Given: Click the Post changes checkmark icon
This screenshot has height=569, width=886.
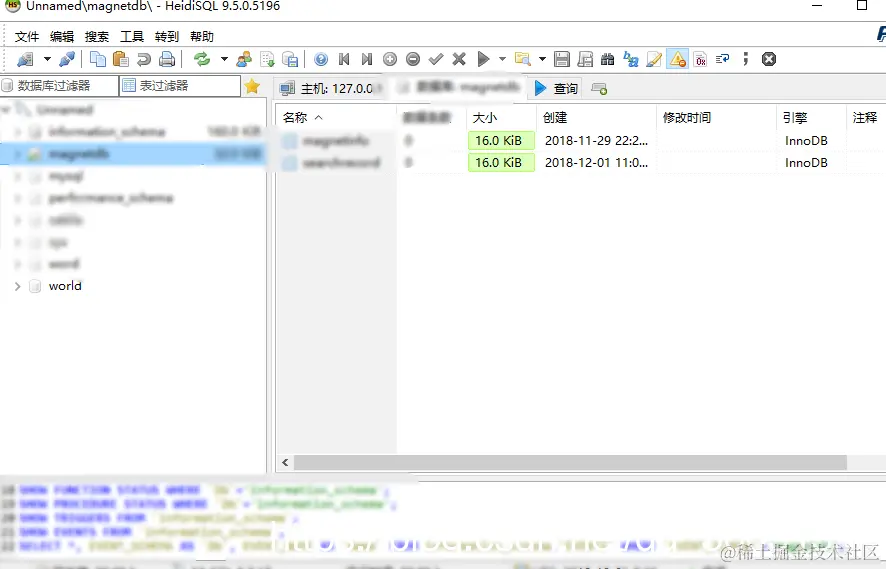Looking at the screenshot, I should tap(436, 59).
